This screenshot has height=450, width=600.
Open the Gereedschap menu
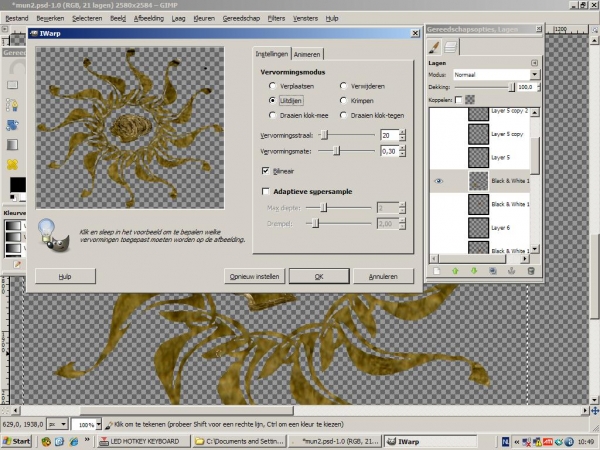[x=241, y=18]
